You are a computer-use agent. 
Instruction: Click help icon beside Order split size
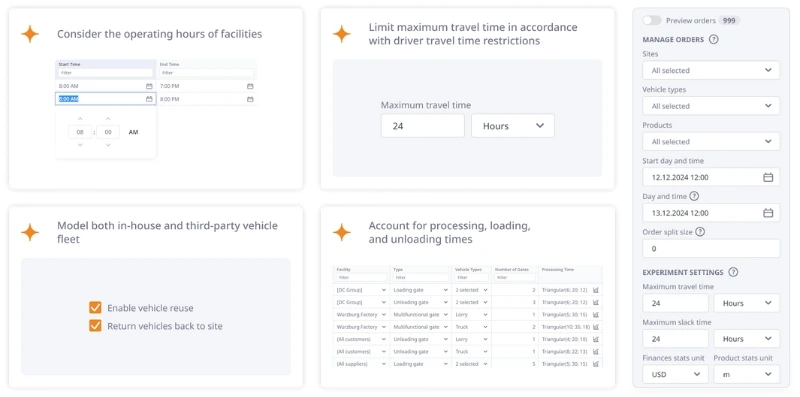(x=700, y=232)
